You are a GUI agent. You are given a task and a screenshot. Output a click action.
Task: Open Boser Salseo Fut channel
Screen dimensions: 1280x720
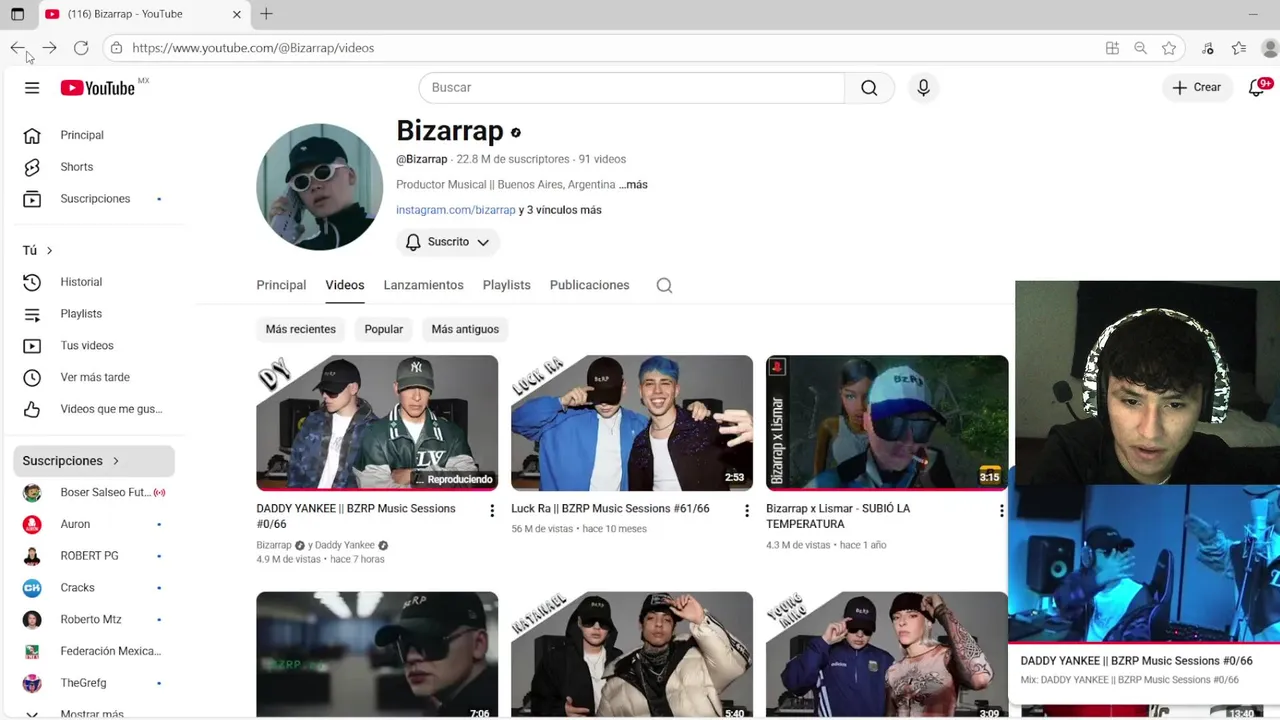click(92, 492)
